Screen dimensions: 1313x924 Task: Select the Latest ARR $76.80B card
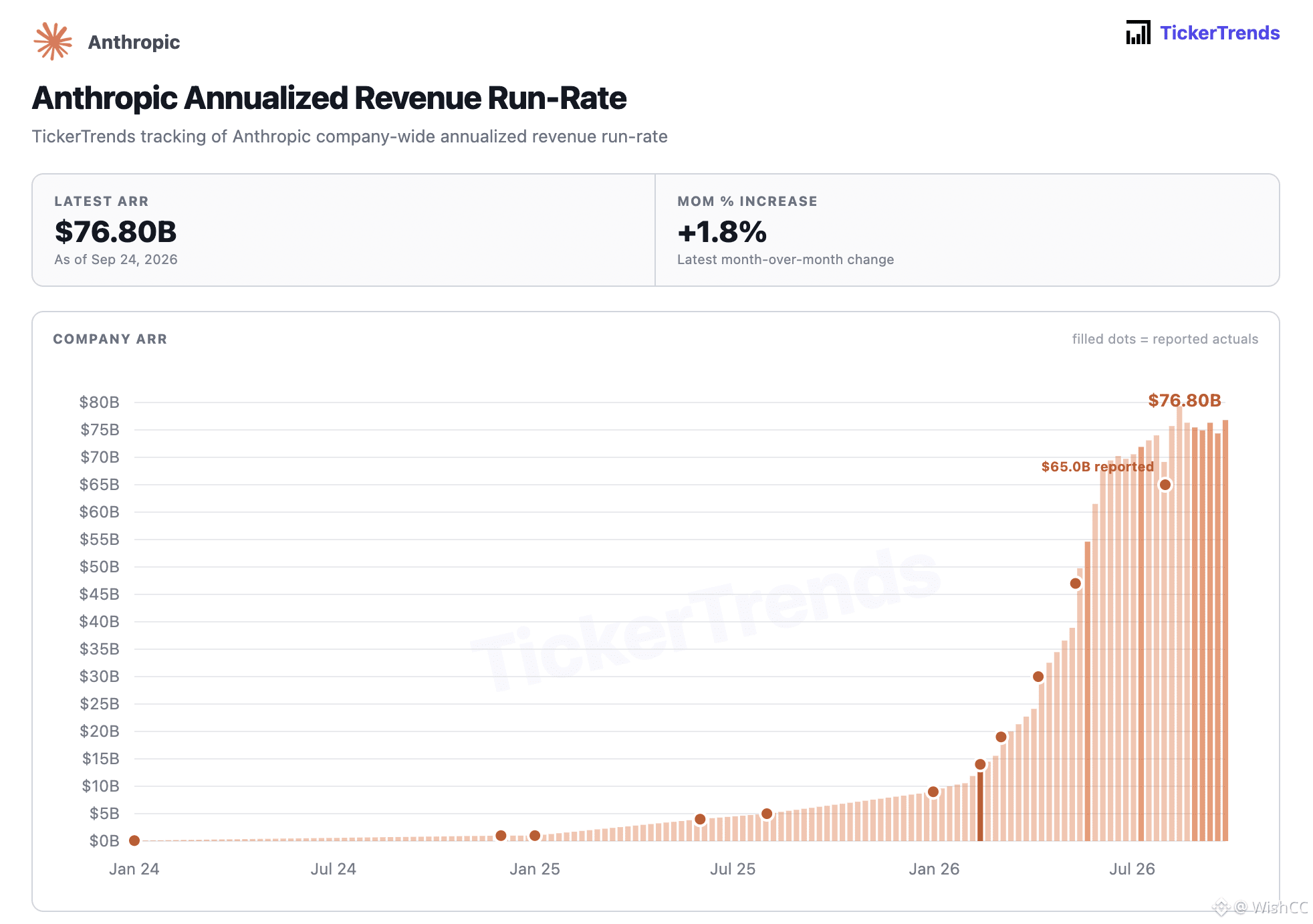click(344, 230)
